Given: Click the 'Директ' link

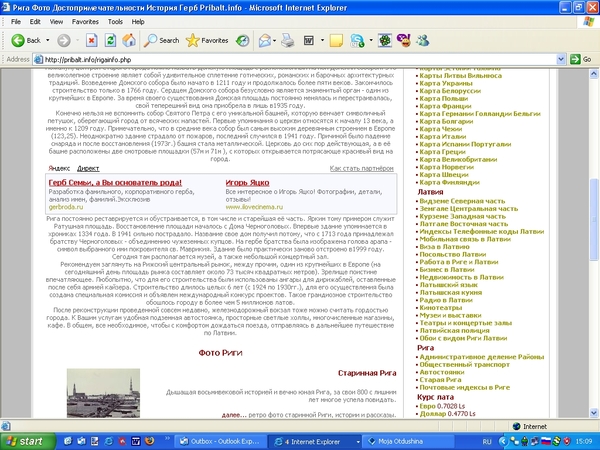Looking at the screenshot, I should [x=88, y=168].
